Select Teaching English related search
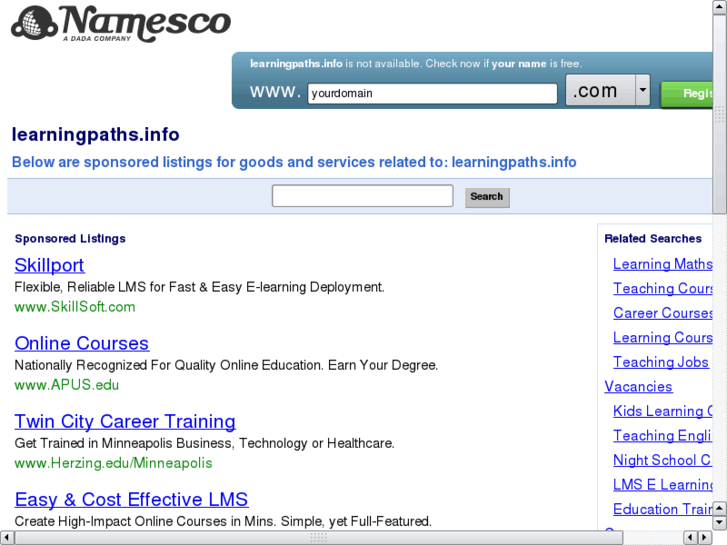This screenshot has width=727, height=545. click(663, 436)
